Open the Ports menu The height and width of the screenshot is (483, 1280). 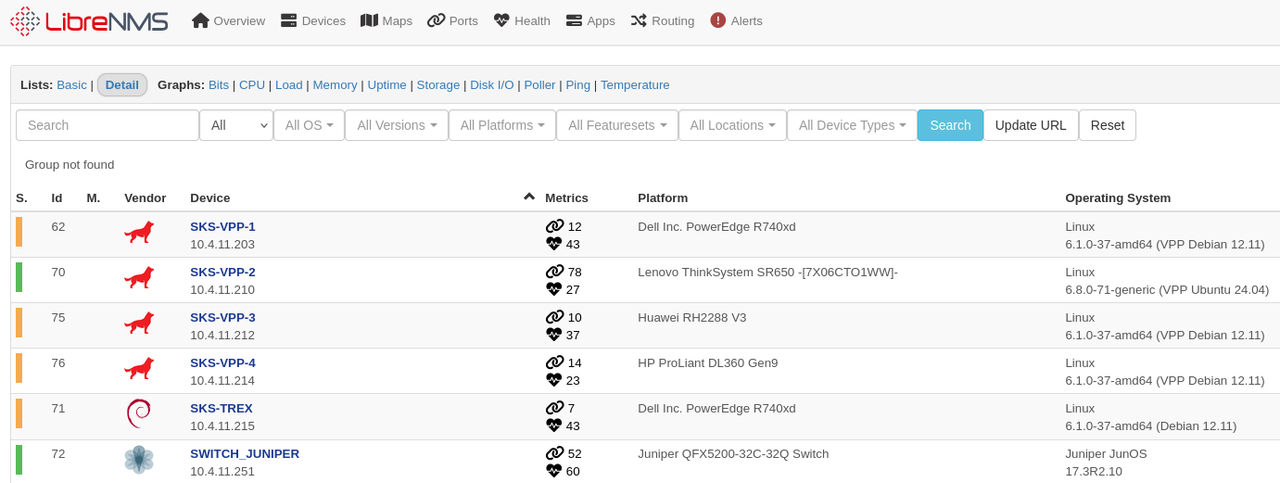(452, 21)
